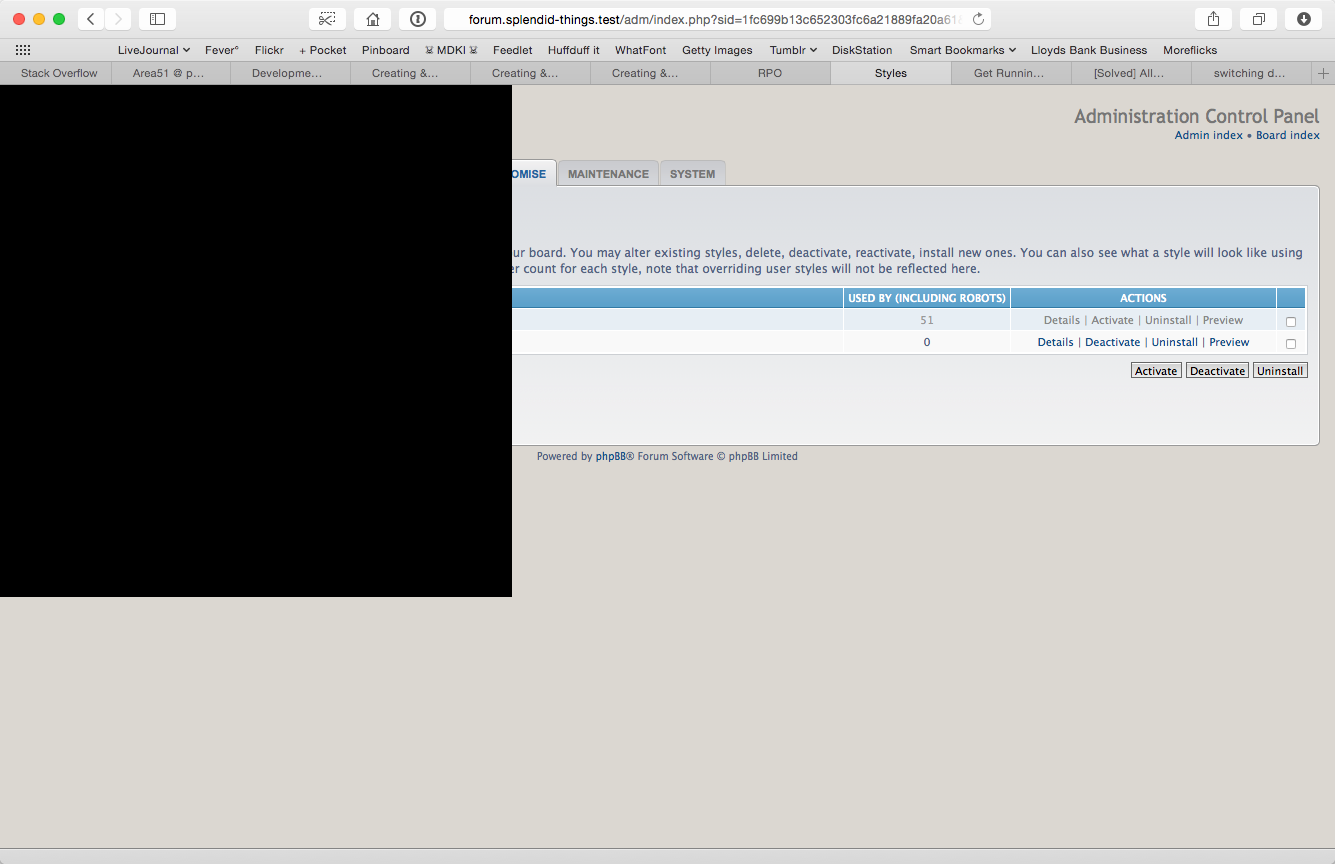Select the '51' used-by count cell
This screenshot has width=1335, height=864.
coord(926,320)
